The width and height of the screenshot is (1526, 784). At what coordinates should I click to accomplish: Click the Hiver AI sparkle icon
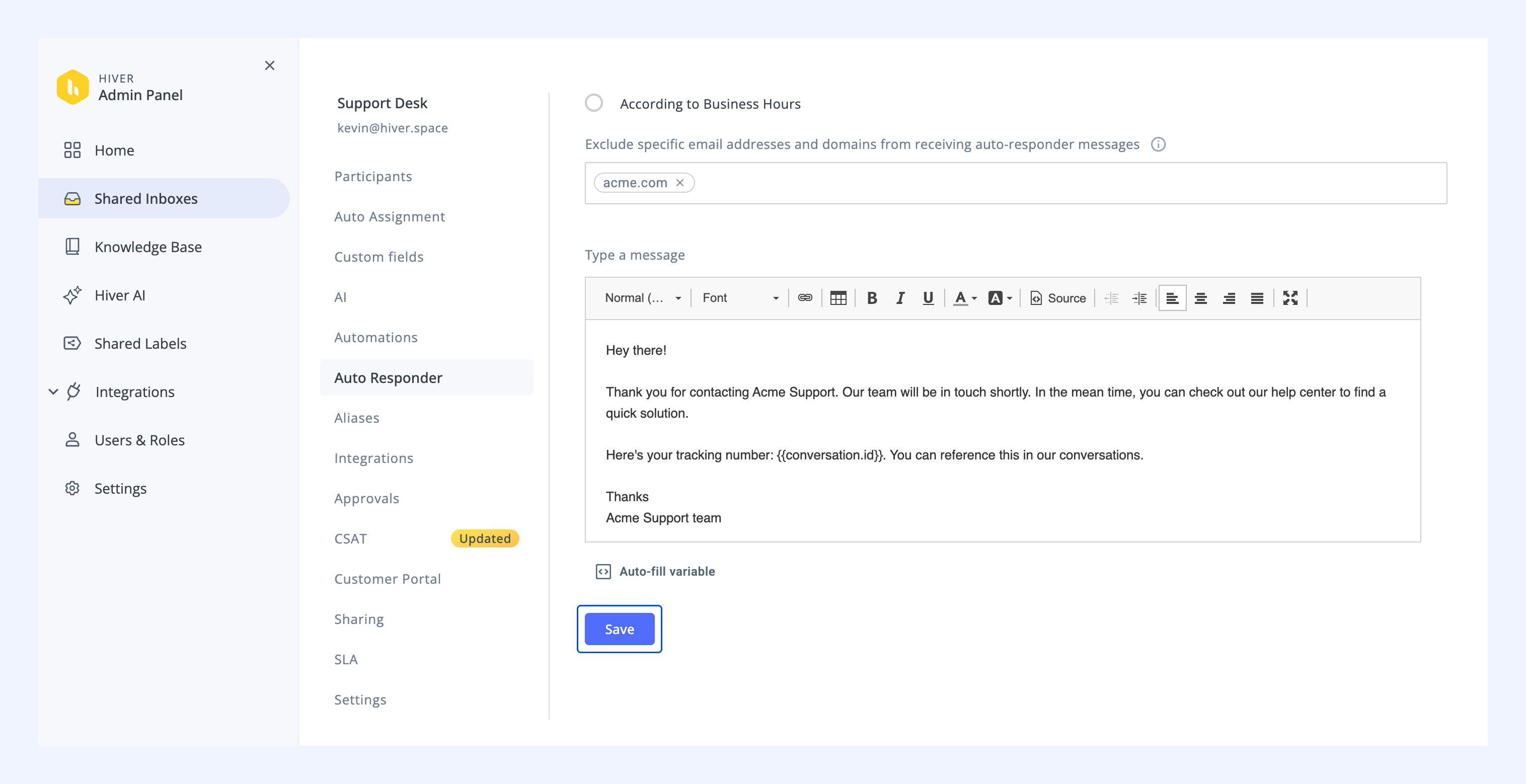(x=72, y=295)
